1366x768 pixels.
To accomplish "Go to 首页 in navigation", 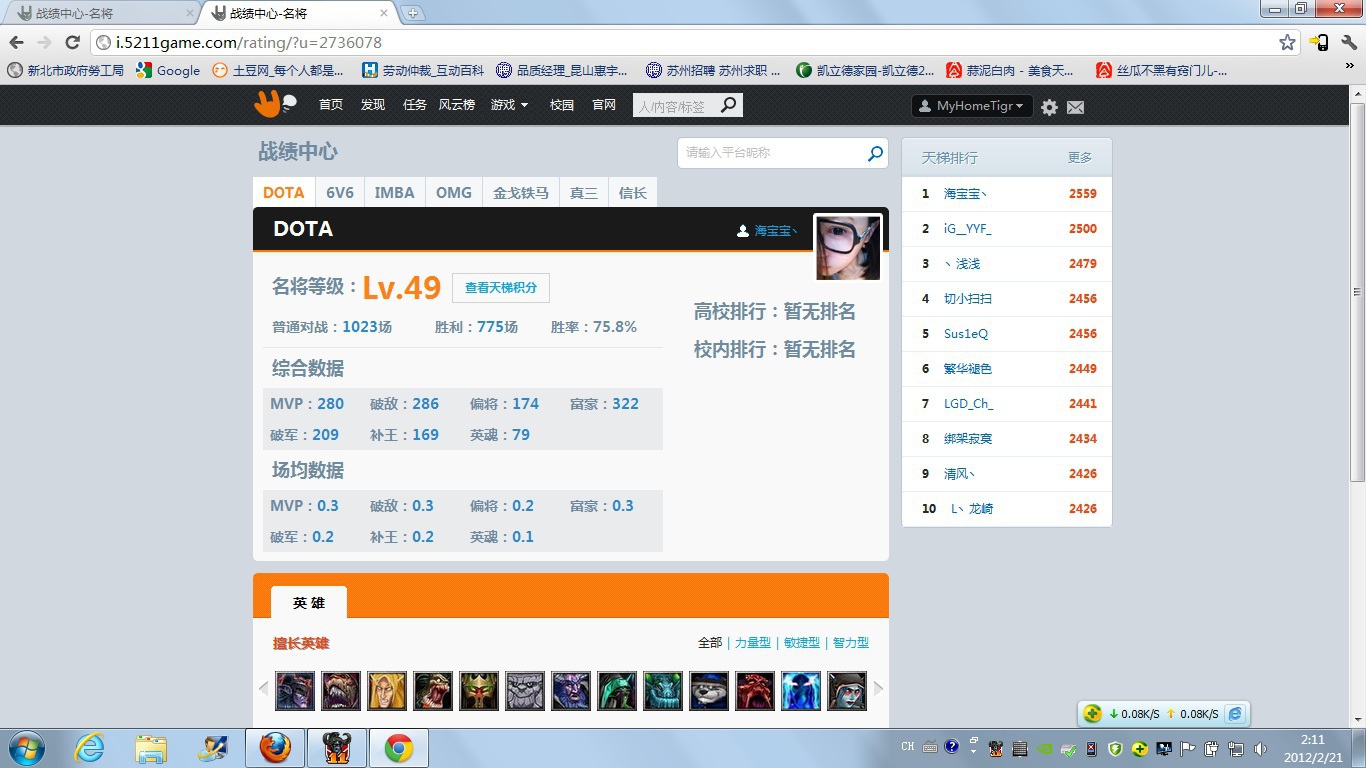I will pos(331,105).
